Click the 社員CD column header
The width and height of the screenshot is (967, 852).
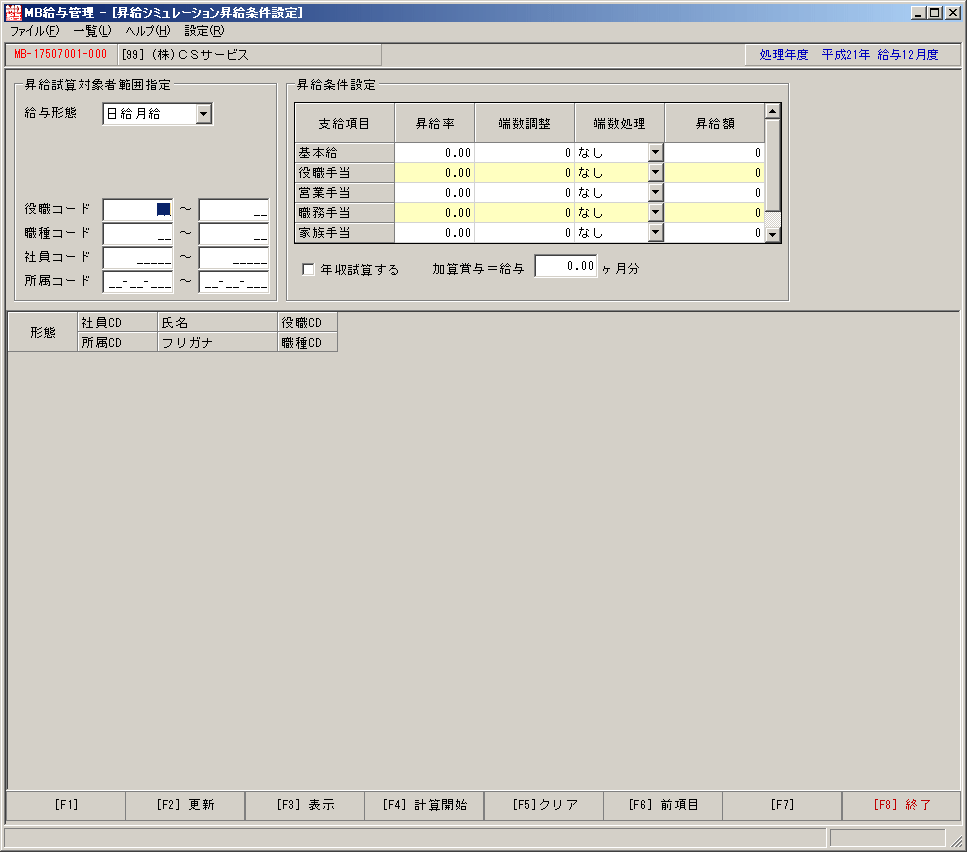click(117, 322)
